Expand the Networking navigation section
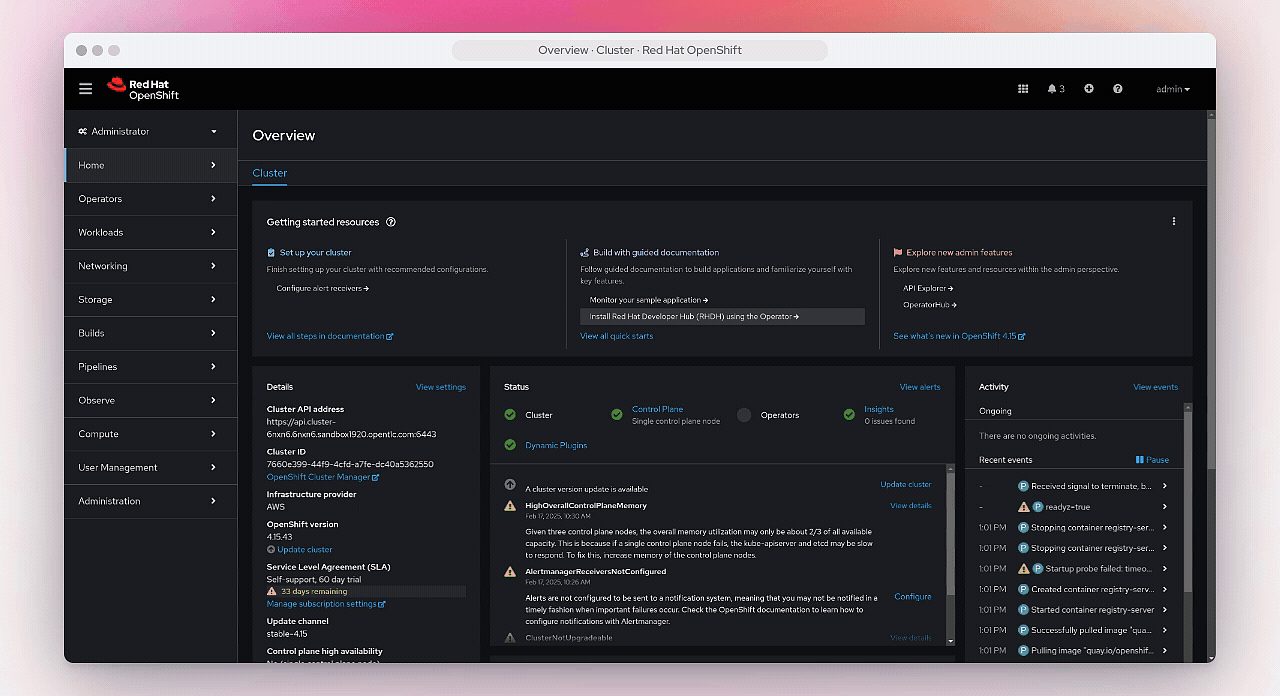Viewport: 1280px width, 696px height. tap(150, 266)
